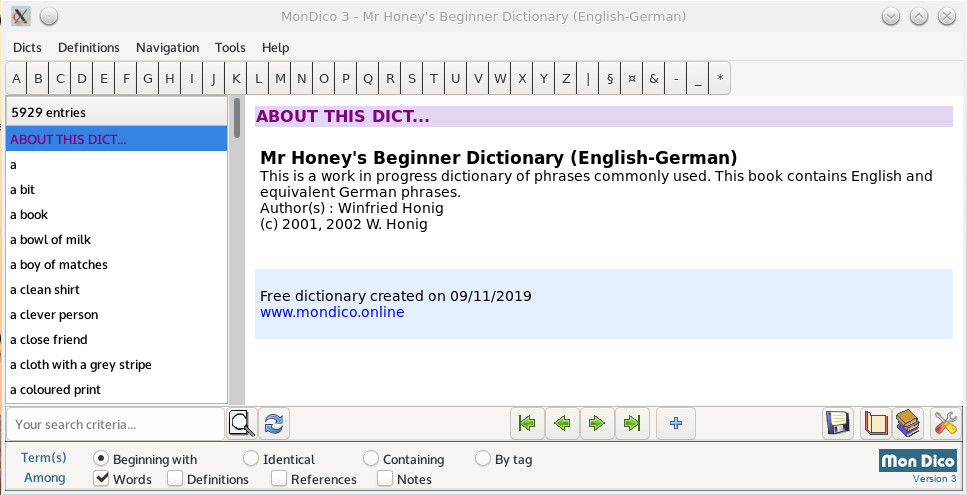This screenshot has width=967, height=495.
Task: Select the Containing radio option
Action: click(370, 459)
